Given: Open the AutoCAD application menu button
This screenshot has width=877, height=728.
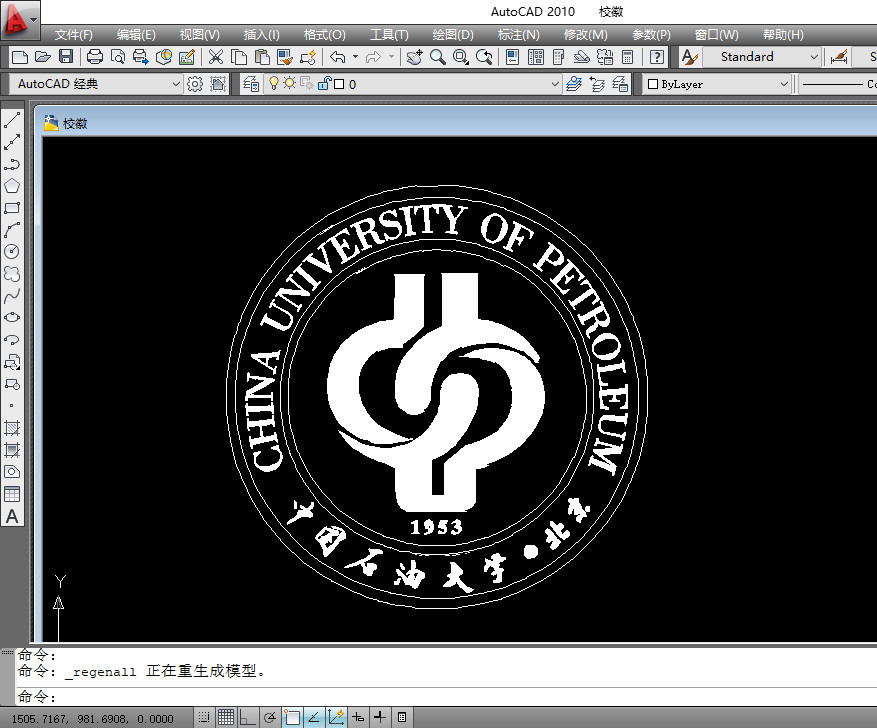Looking at the screenshot, I should tap(20, 20).
